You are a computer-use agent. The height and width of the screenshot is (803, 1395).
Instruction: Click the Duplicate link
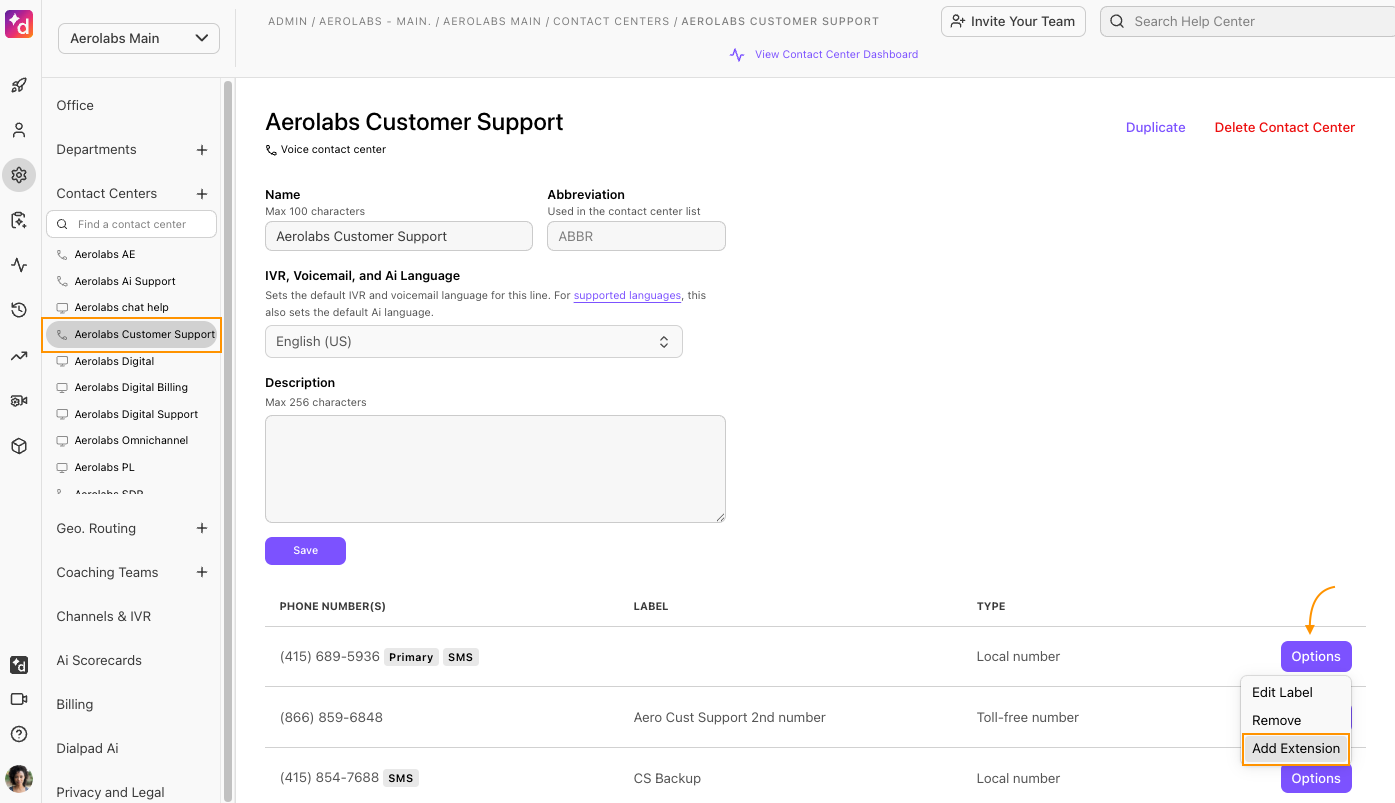(x=1155, y=128)
